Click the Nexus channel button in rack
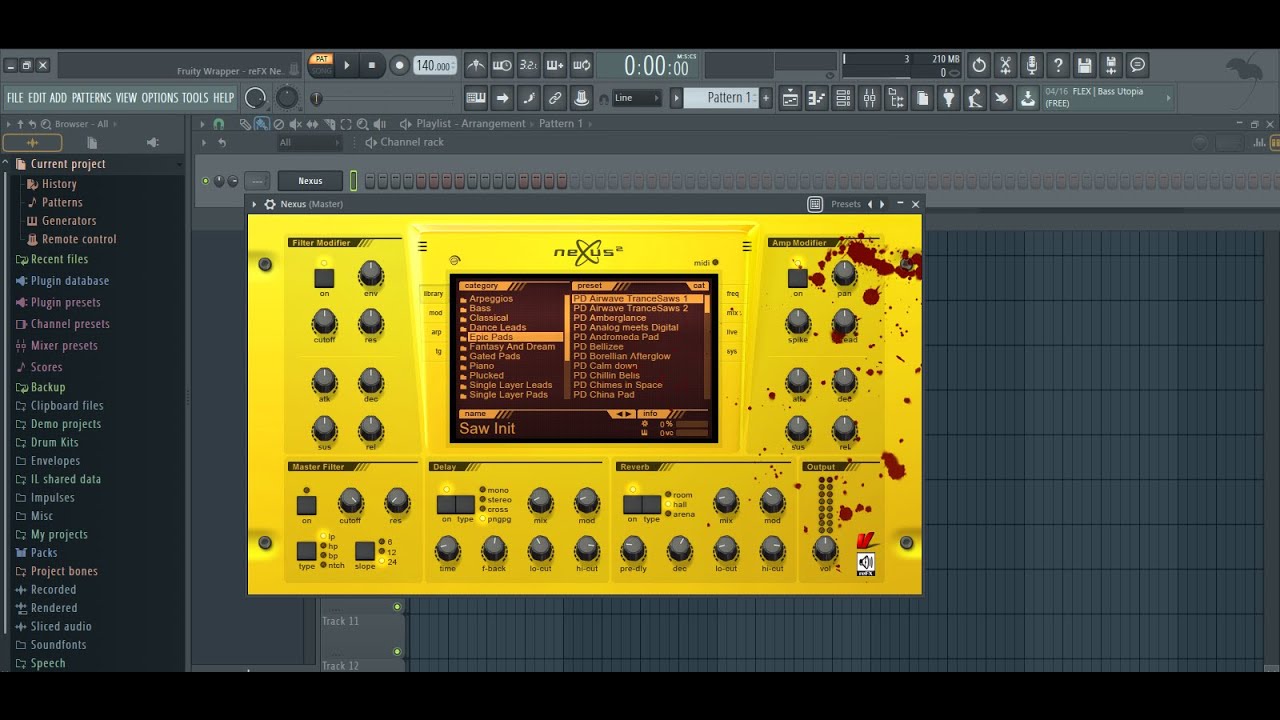 (x=310, y=181)
